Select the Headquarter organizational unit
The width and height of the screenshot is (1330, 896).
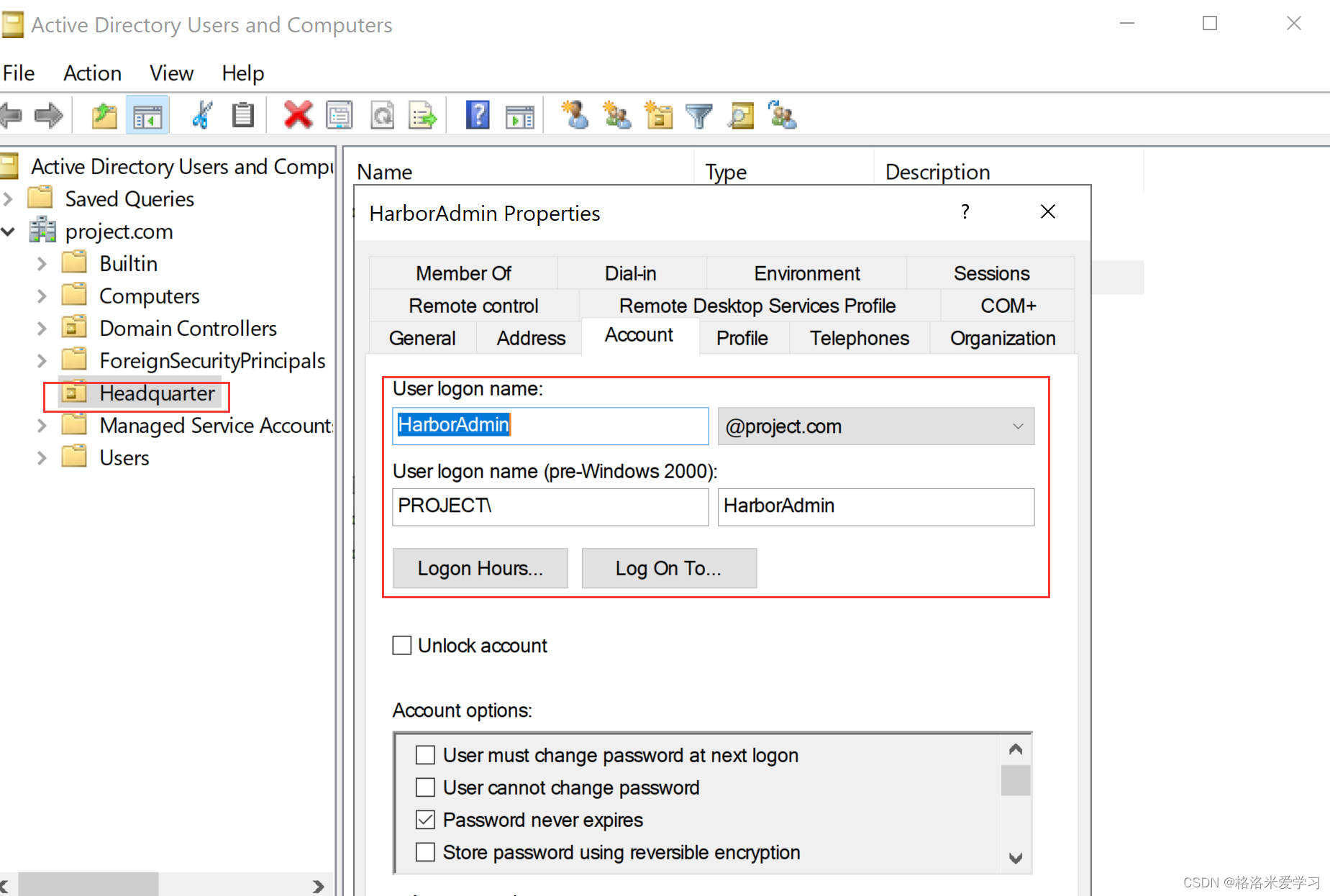(157, 393)
